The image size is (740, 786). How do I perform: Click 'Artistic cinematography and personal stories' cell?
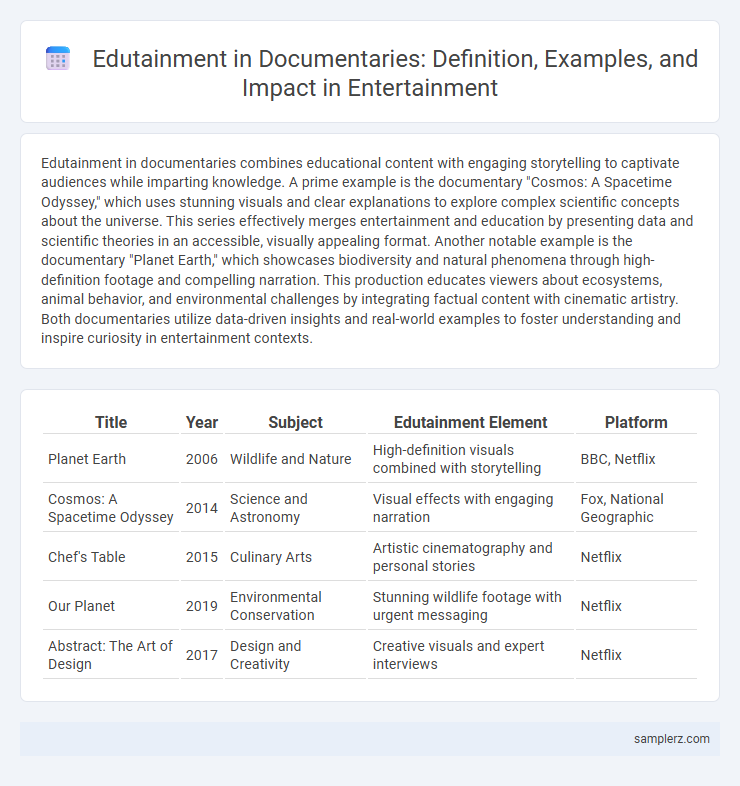pos(470,557)
